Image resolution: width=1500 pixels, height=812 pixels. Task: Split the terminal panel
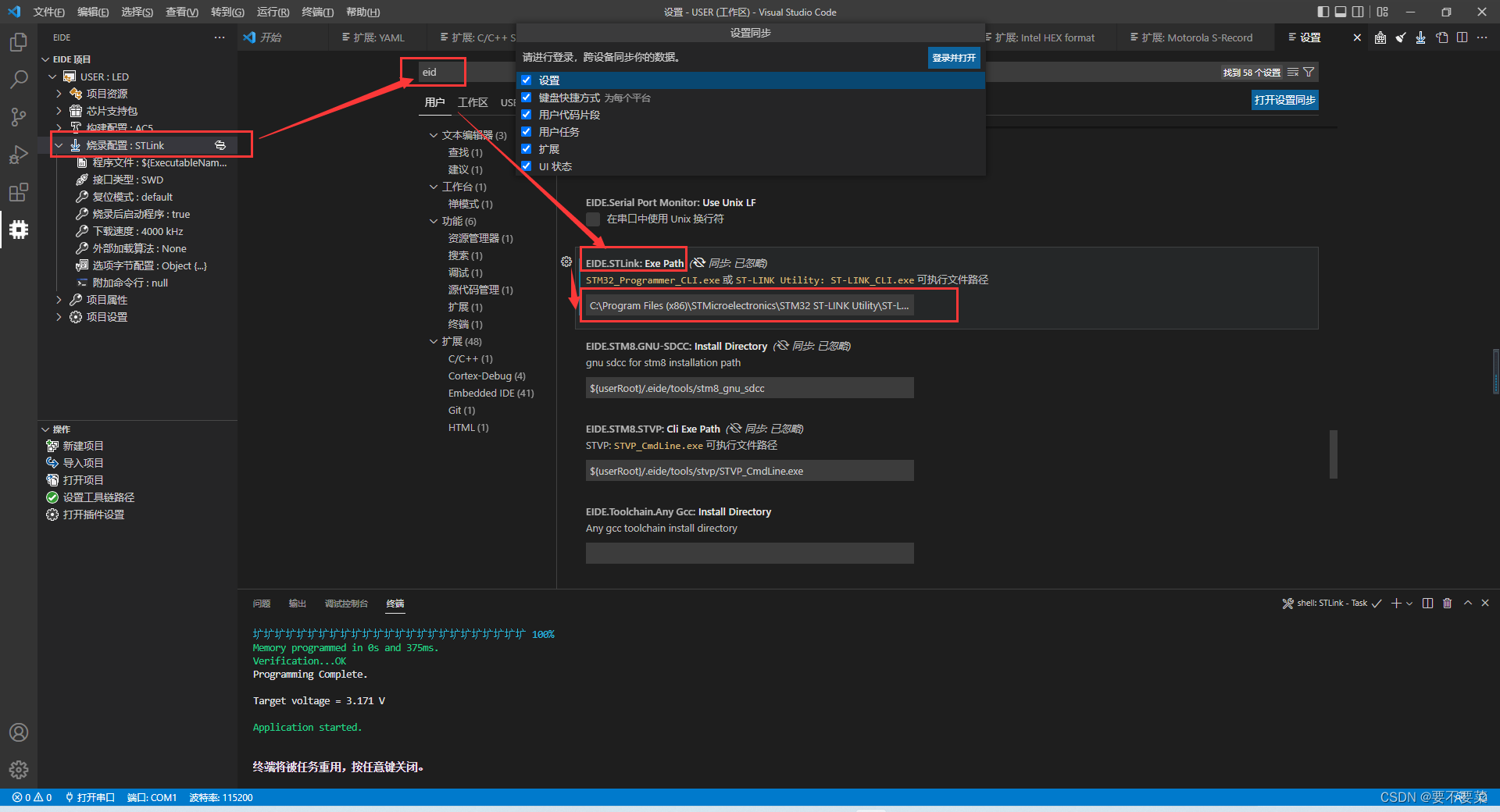pos(1427,603)
